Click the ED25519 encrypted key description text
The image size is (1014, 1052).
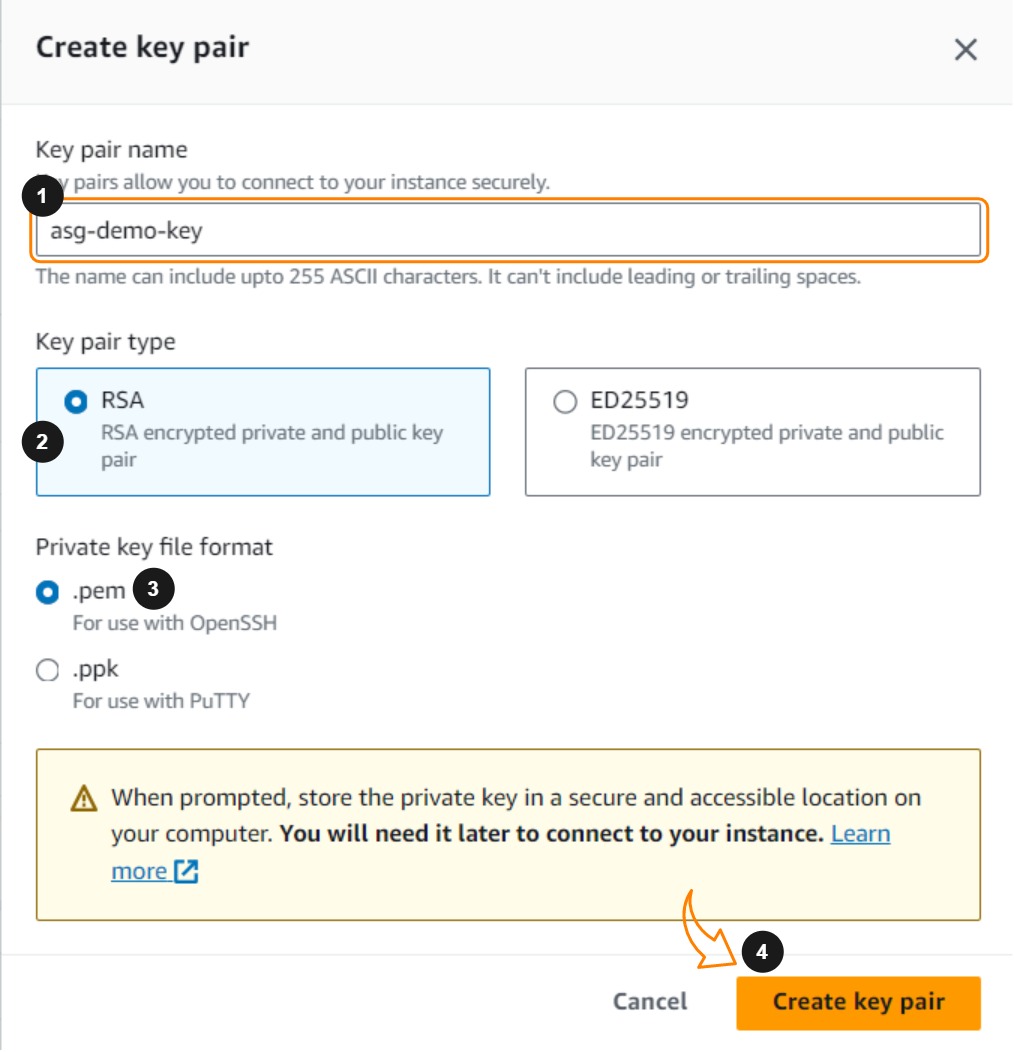(x=766, y=446)
